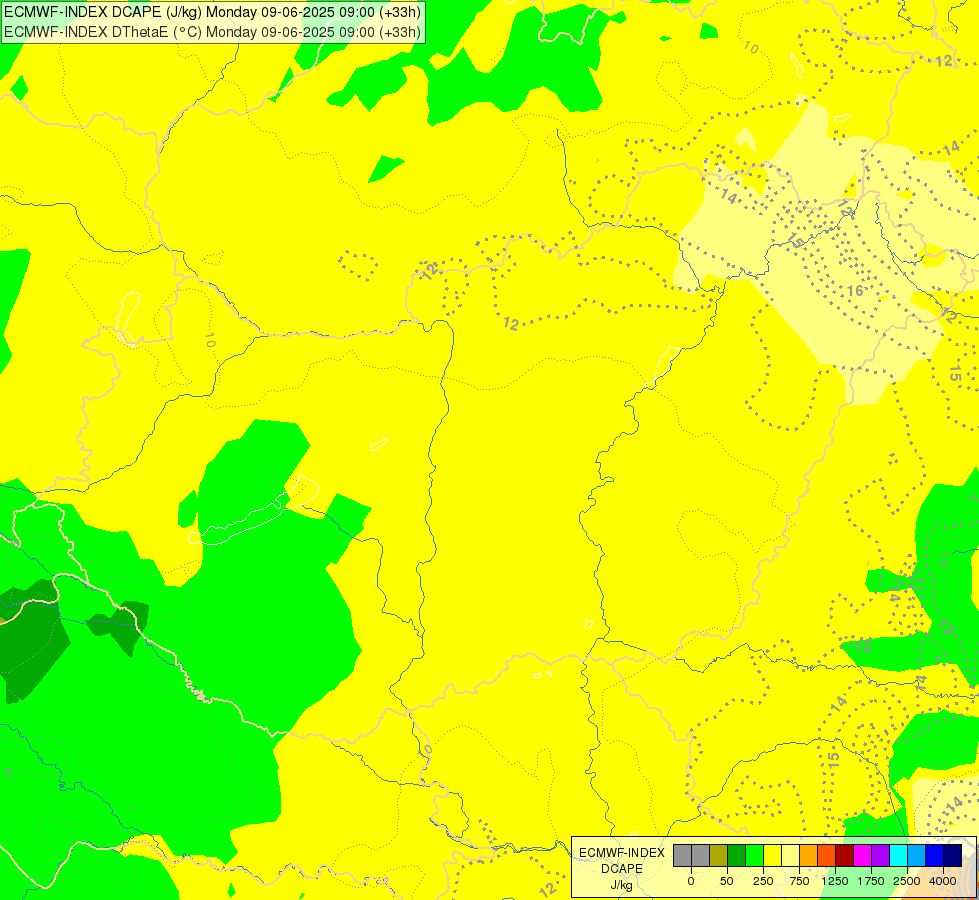979x900 pixels.
Task: Click the J/kg unit label in the legend
Action: click(x=622, y=886)
